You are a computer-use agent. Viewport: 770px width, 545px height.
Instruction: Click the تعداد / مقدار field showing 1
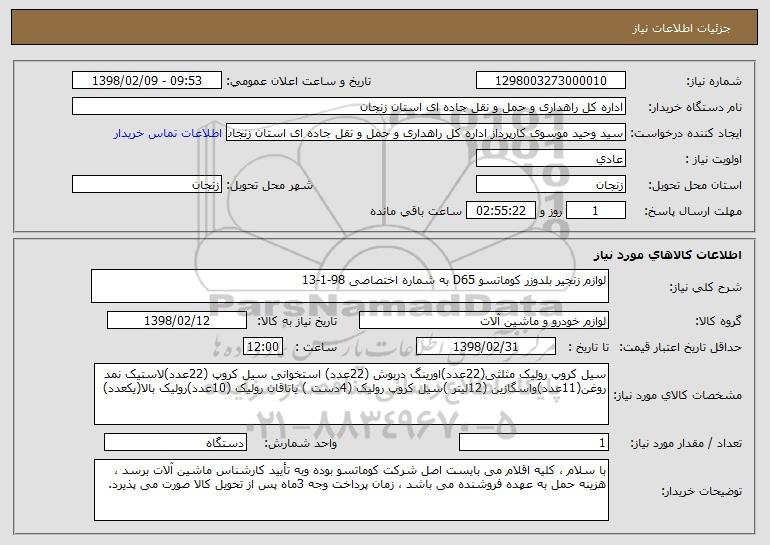click(x=534, y=442)
